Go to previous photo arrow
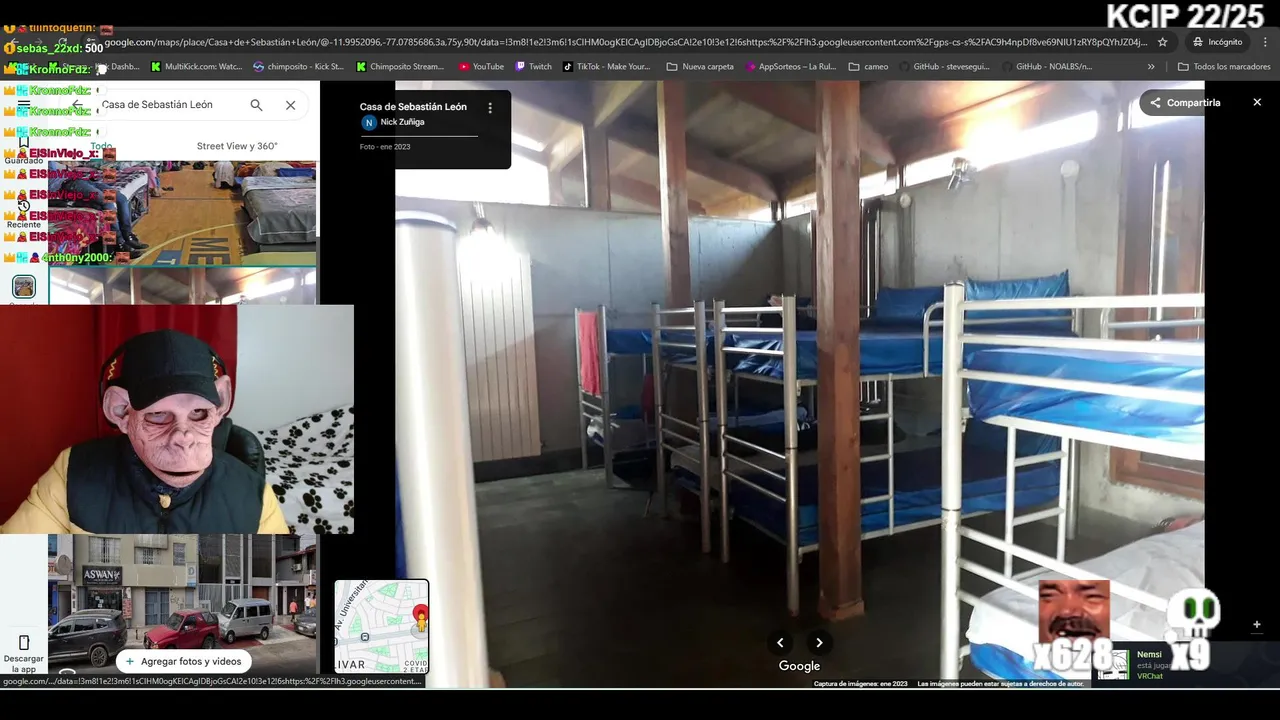1280x720 pixels. [x=780, y=643]
